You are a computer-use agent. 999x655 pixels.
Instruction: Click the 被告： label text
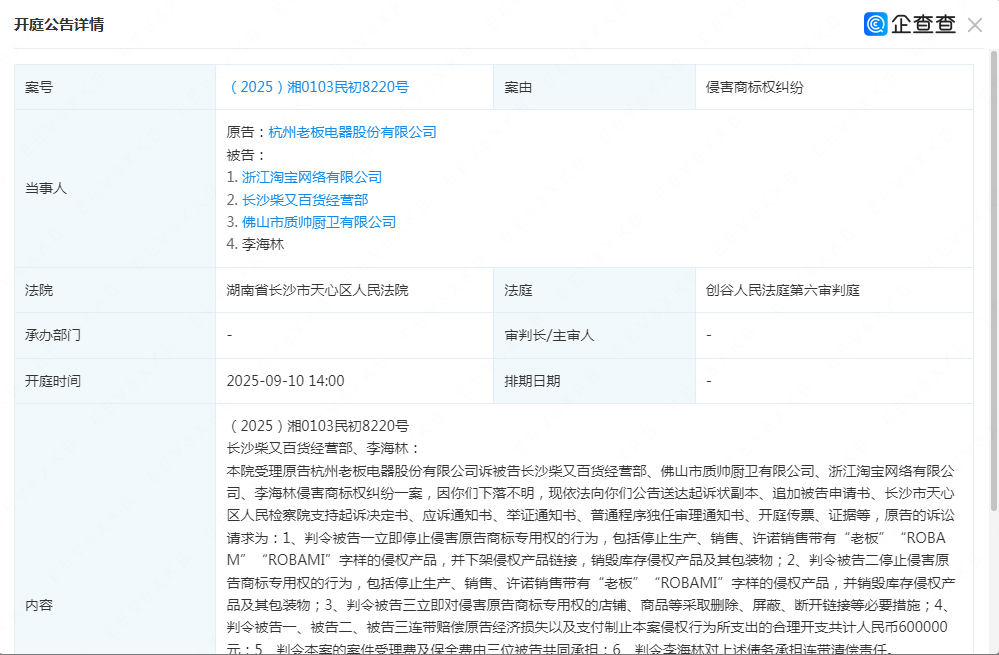(246, 155)
